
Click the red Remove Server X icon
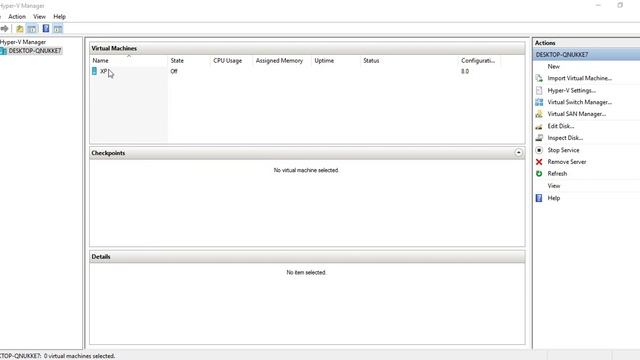coord(539,162)
